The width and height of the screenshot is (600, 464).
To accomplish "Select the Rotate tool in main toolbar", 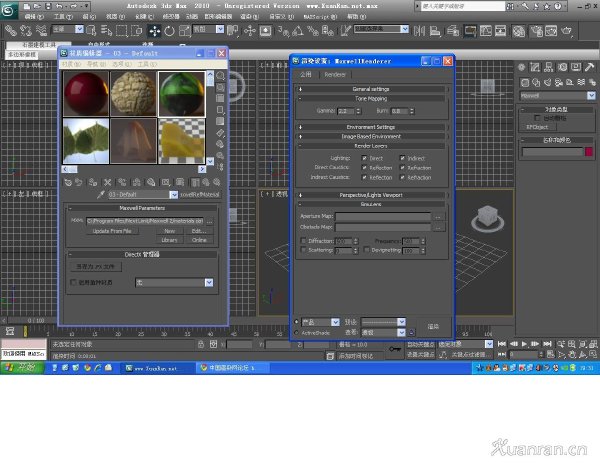I will (169, 31).
